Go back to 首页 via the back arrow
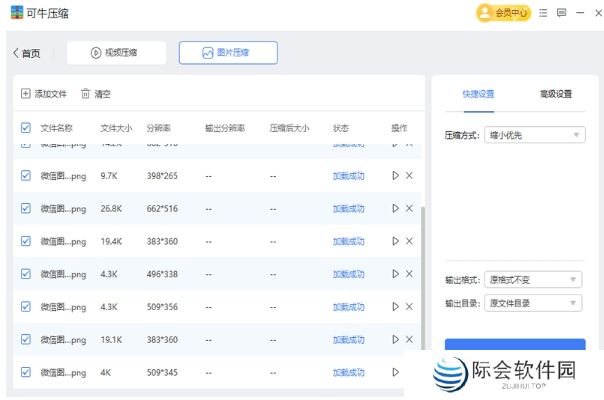 27,53
